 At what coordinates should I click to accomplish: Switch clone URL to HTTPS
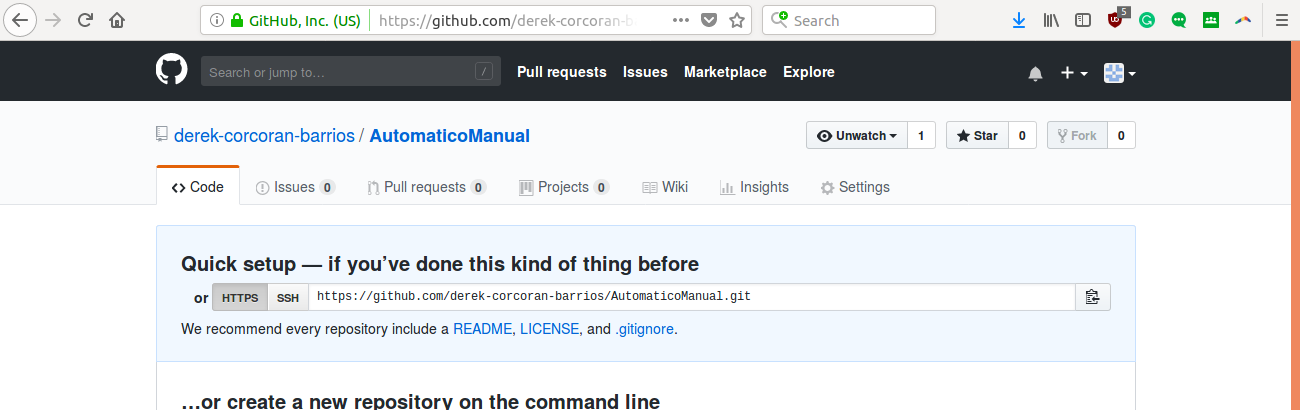click(240, 297)
